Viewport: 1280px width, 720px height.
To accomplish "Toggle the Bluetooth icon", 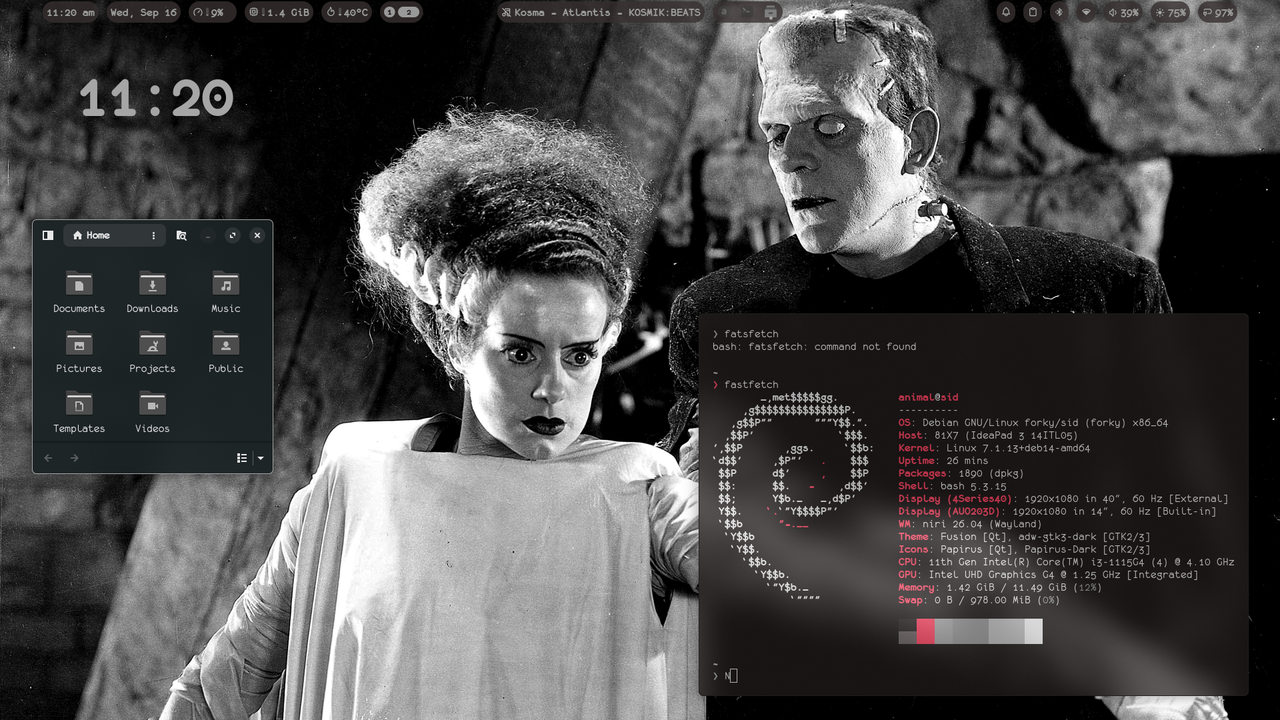I will point(1060,12).
